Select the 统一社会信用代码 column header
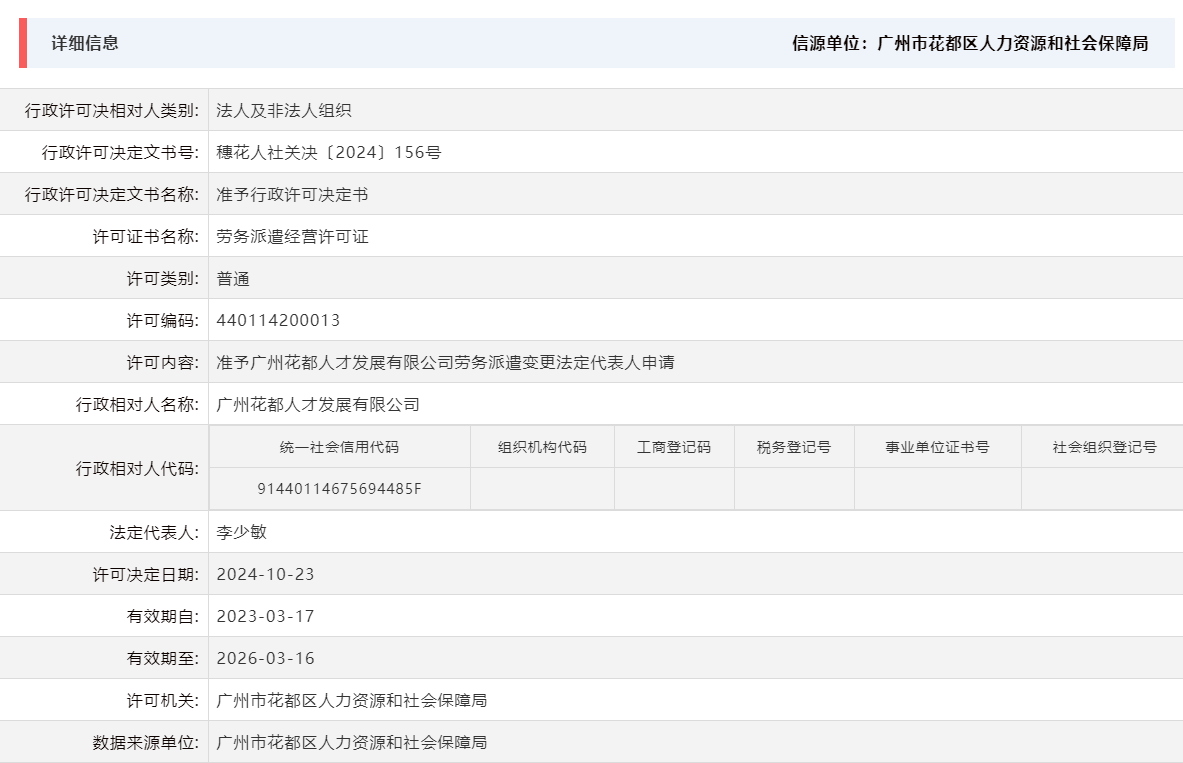The width and height of the screenshot is (1183, 763). pyautogui.click(x=339, y=447)
